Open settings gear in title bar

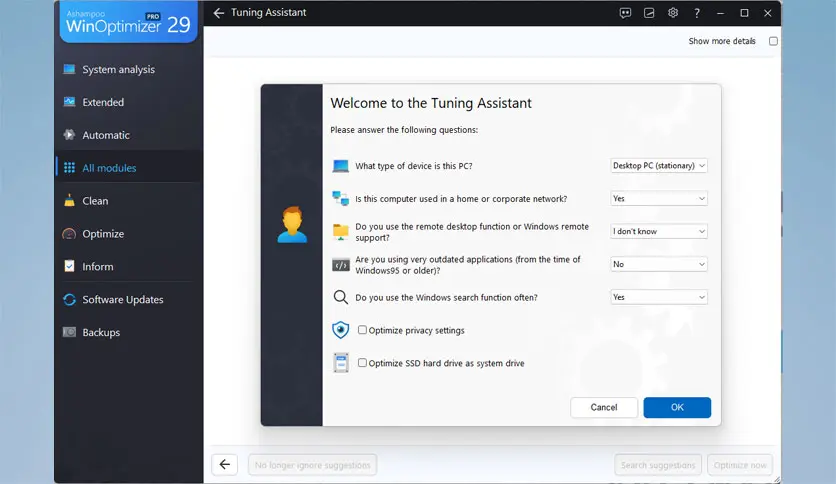[x=673, y=13]
